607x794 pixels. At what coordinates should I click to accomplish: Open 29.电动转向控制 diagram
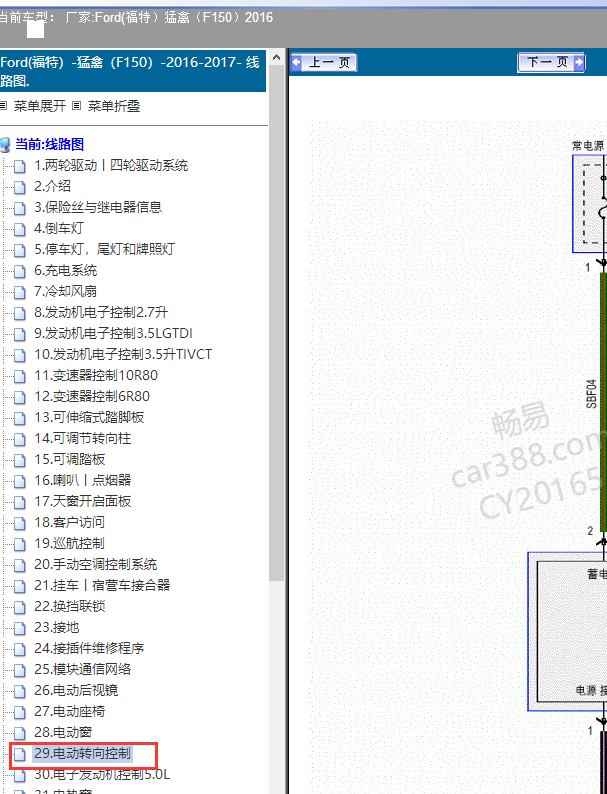(x=83, y=753)
